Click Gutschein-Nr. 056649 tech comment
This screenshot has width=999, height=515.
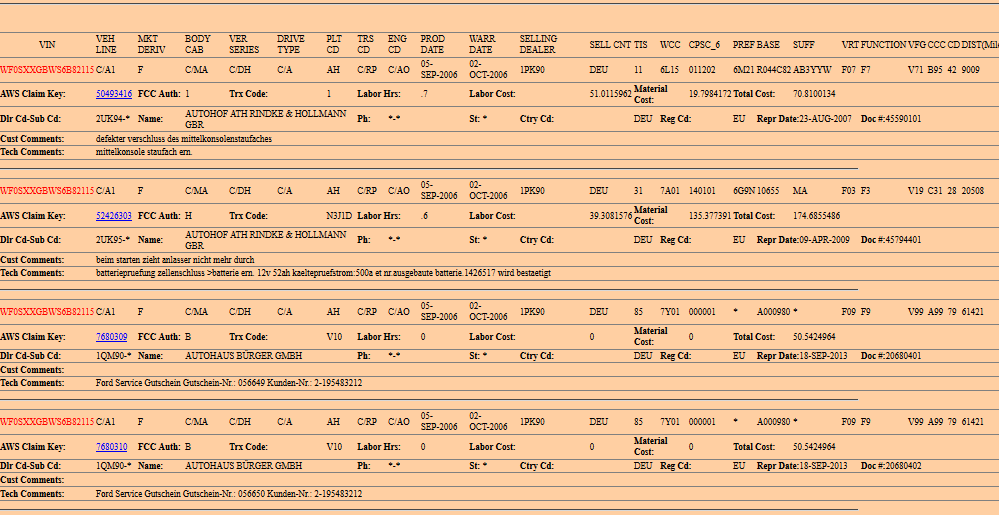point(228,383)
